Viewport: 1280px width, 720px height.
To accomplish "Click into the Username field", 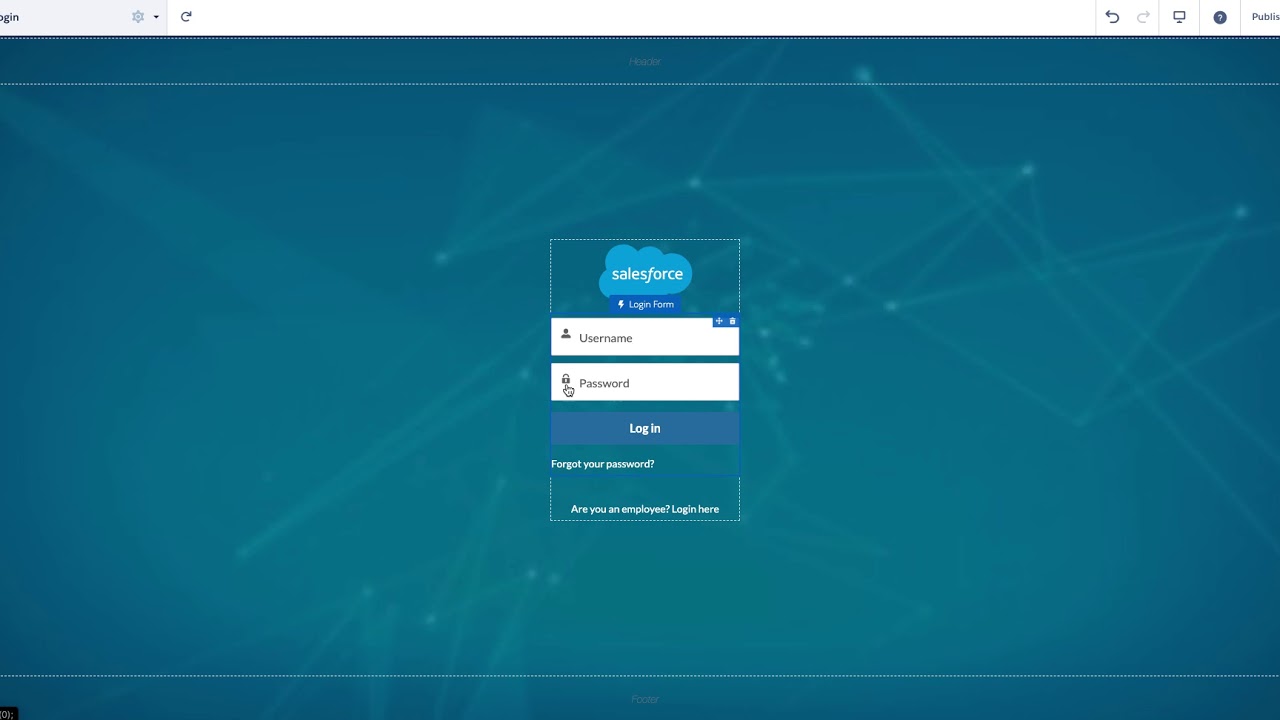I will [x=645, y=337].
